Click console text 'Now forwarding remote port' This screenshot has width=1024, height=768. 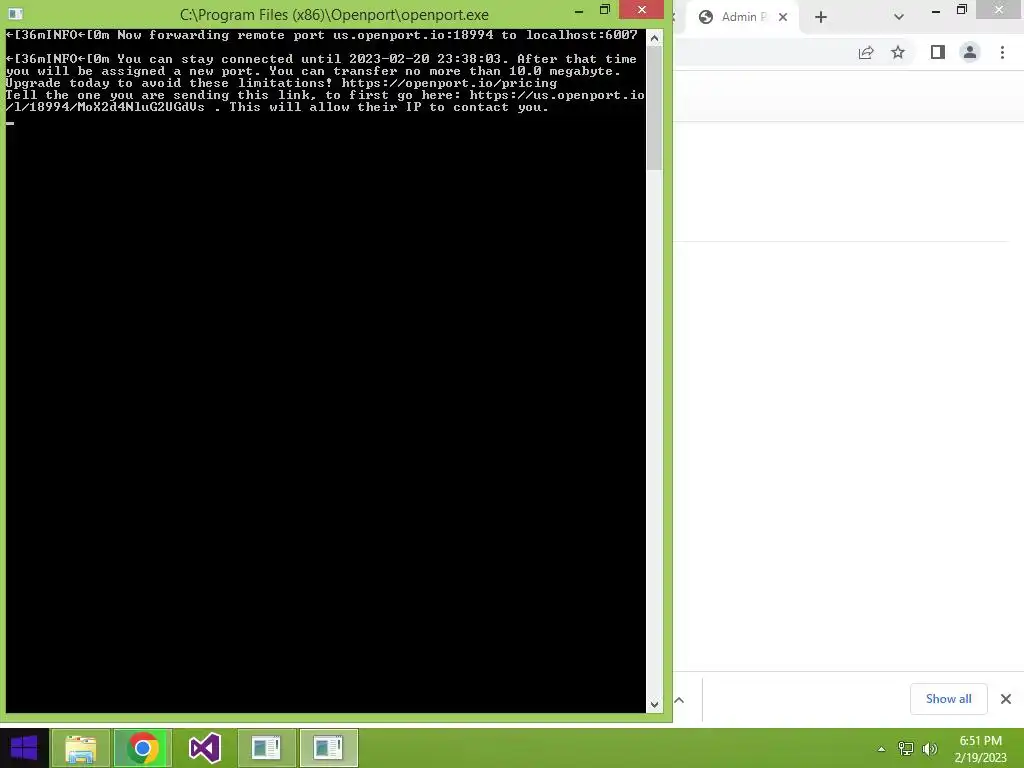[221, 35]
